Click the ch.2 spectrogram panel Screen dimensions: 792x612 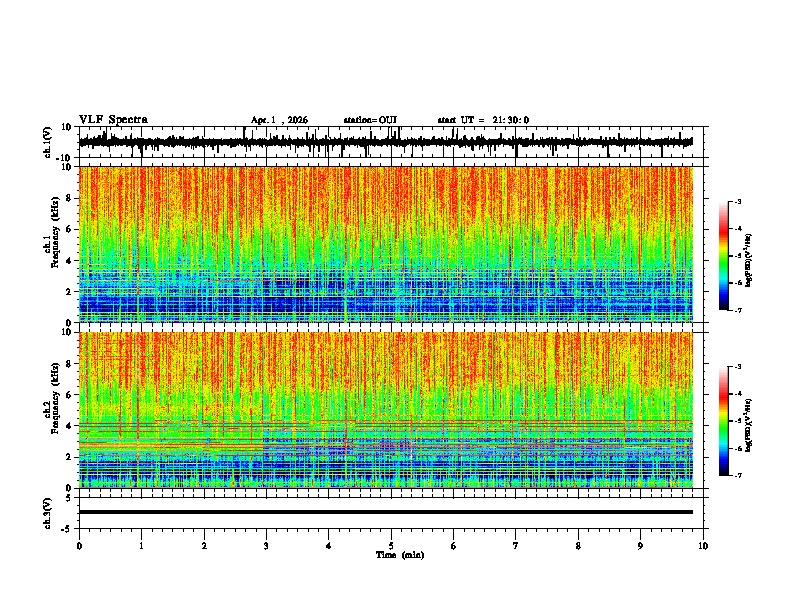(x=386, y=410)
